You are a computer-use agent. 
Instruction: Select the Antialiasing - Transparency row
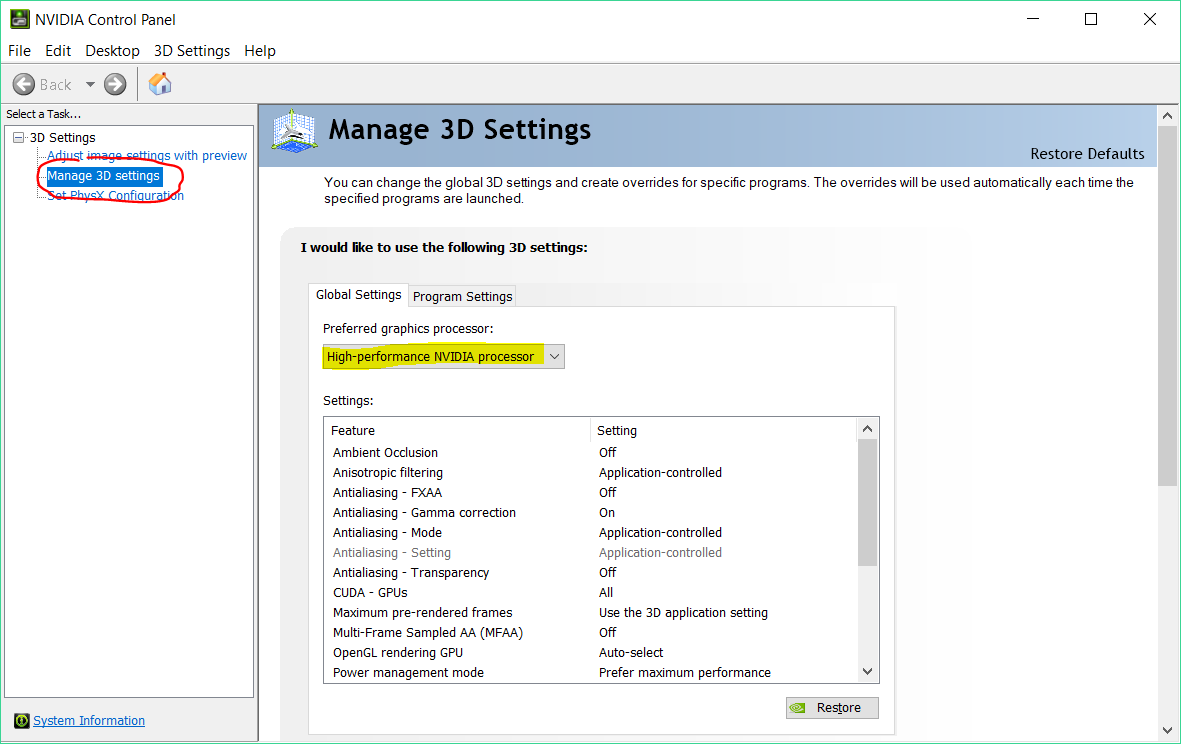pos(591,573)
